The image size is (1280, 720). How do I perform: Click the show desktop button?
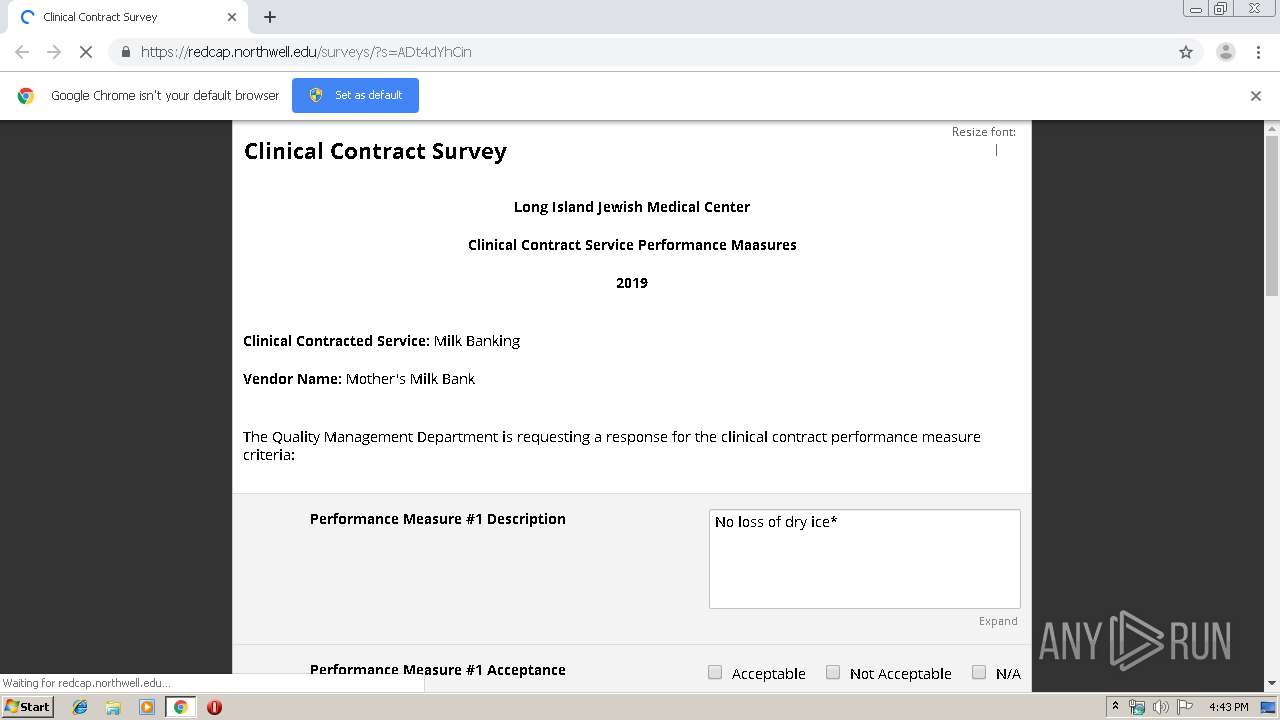pos(1268,707)
